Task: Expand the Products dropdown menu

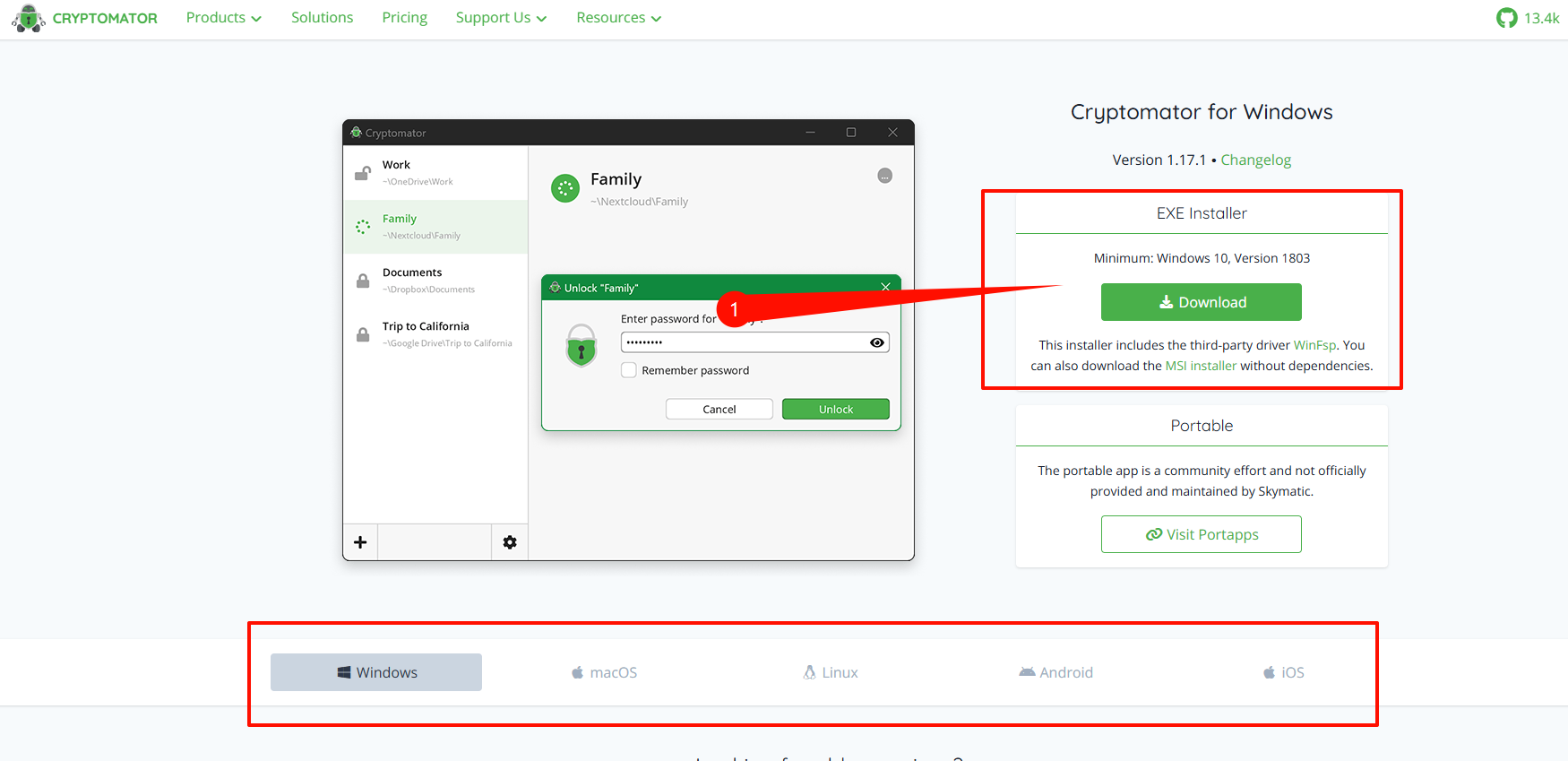Action: click(224, 18)
